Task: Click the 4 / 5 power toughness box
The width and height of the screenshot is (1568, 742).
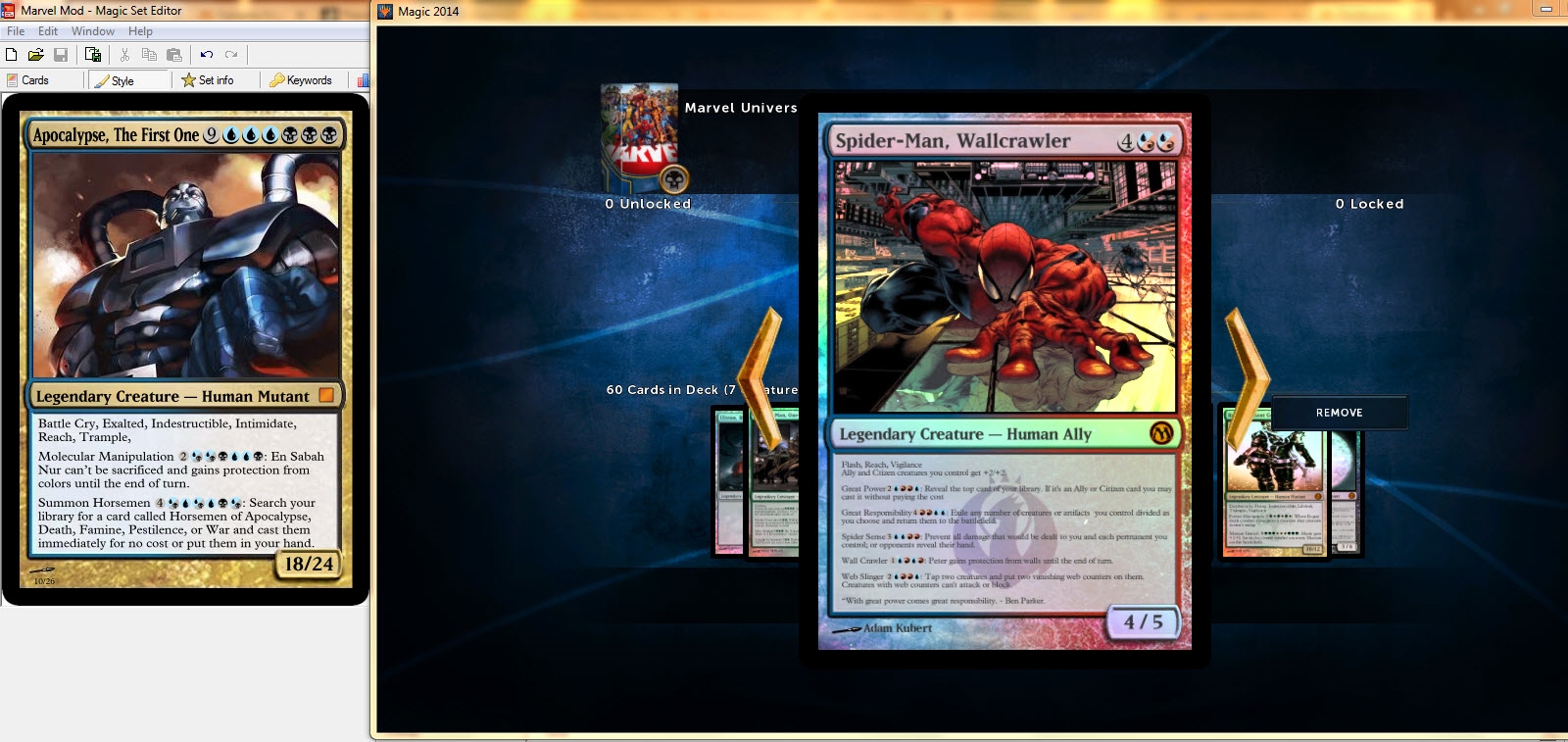Action: click(1144, 622)
